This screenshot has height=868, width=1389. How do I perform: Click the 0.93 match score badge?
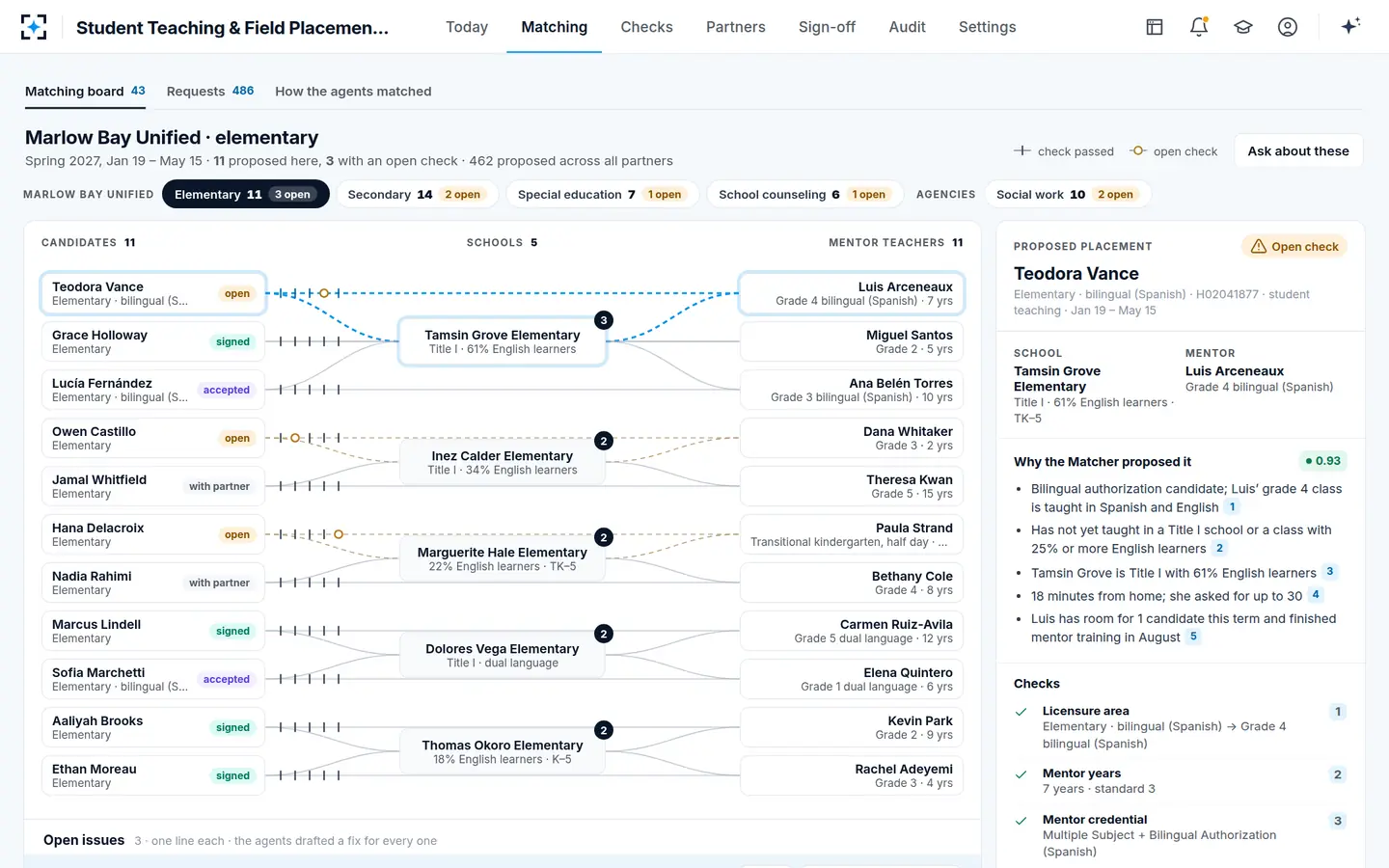(1322, 461)
